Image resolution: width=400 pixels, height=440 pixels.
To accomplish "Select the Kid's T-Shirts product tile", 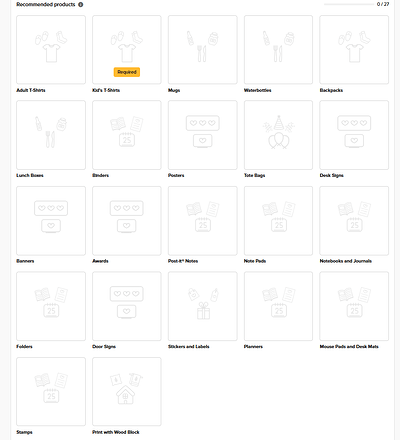I will point(127,50).
